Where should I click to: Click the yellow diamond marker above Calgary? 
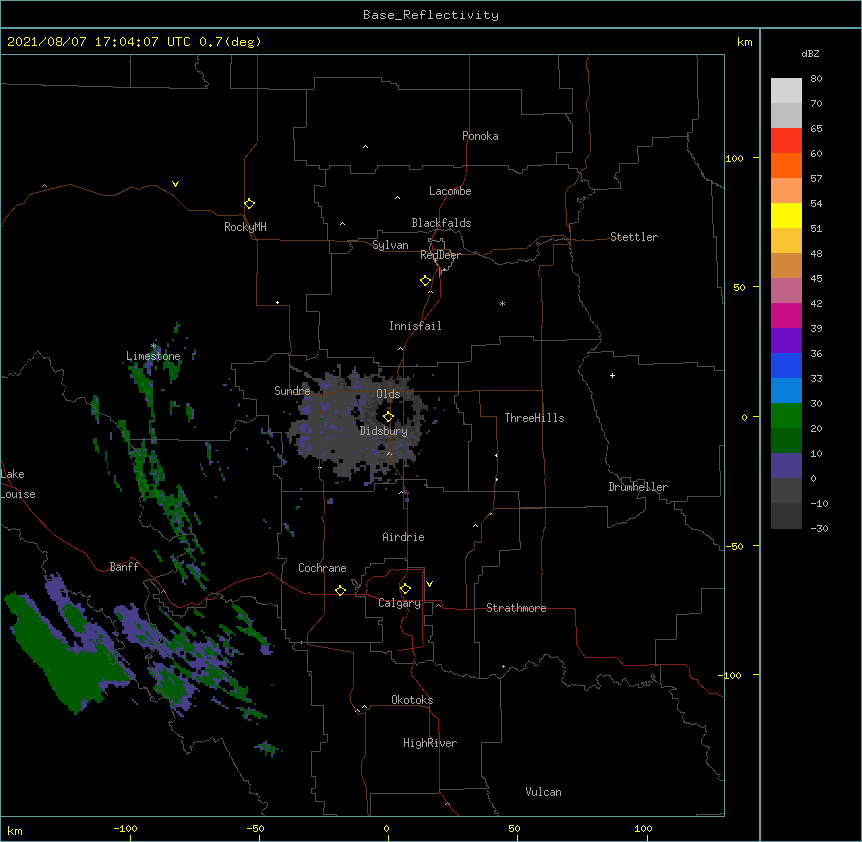point(405,589)
